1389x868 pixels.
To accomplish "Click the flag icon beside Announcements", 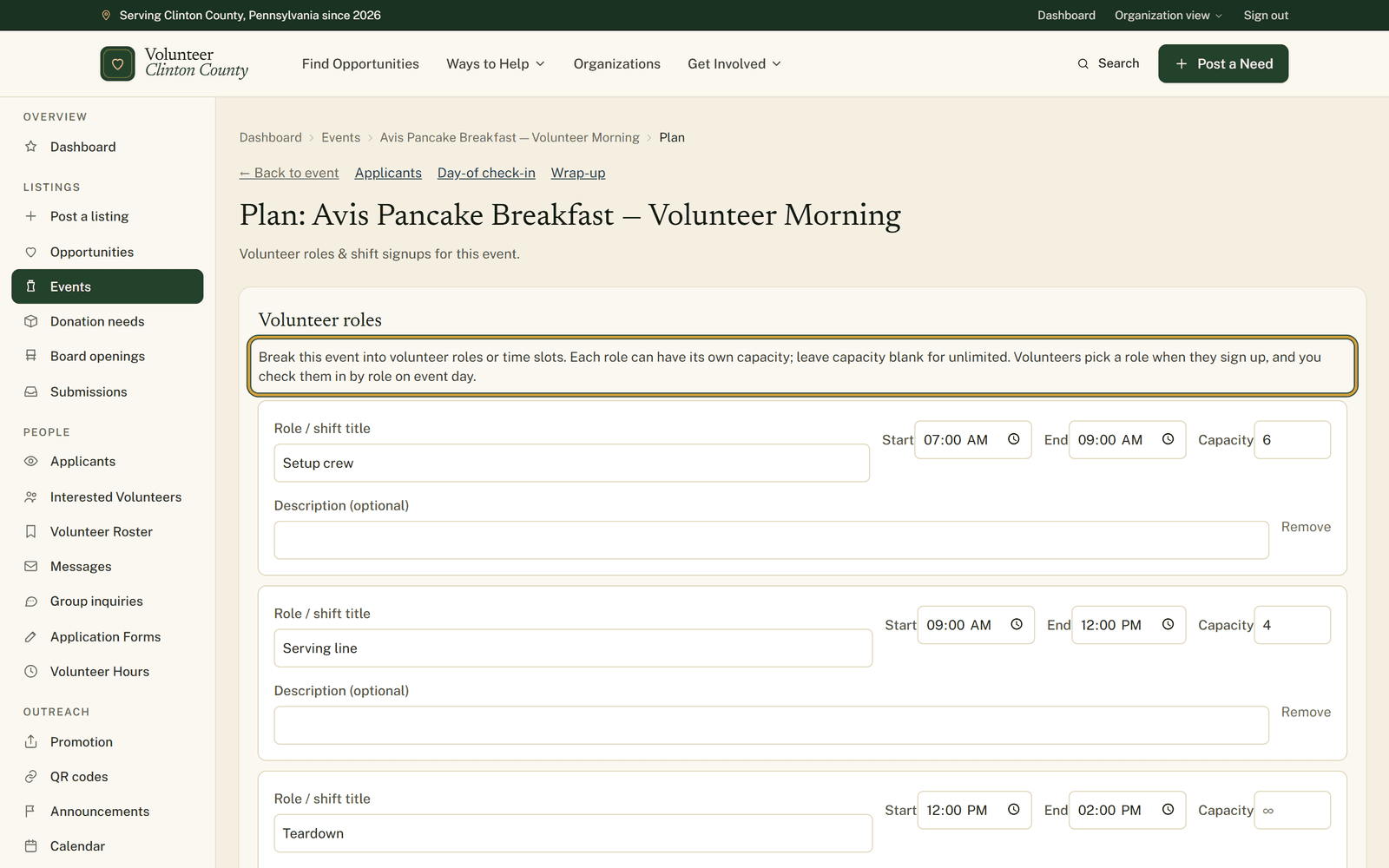I will coord(31,811).
